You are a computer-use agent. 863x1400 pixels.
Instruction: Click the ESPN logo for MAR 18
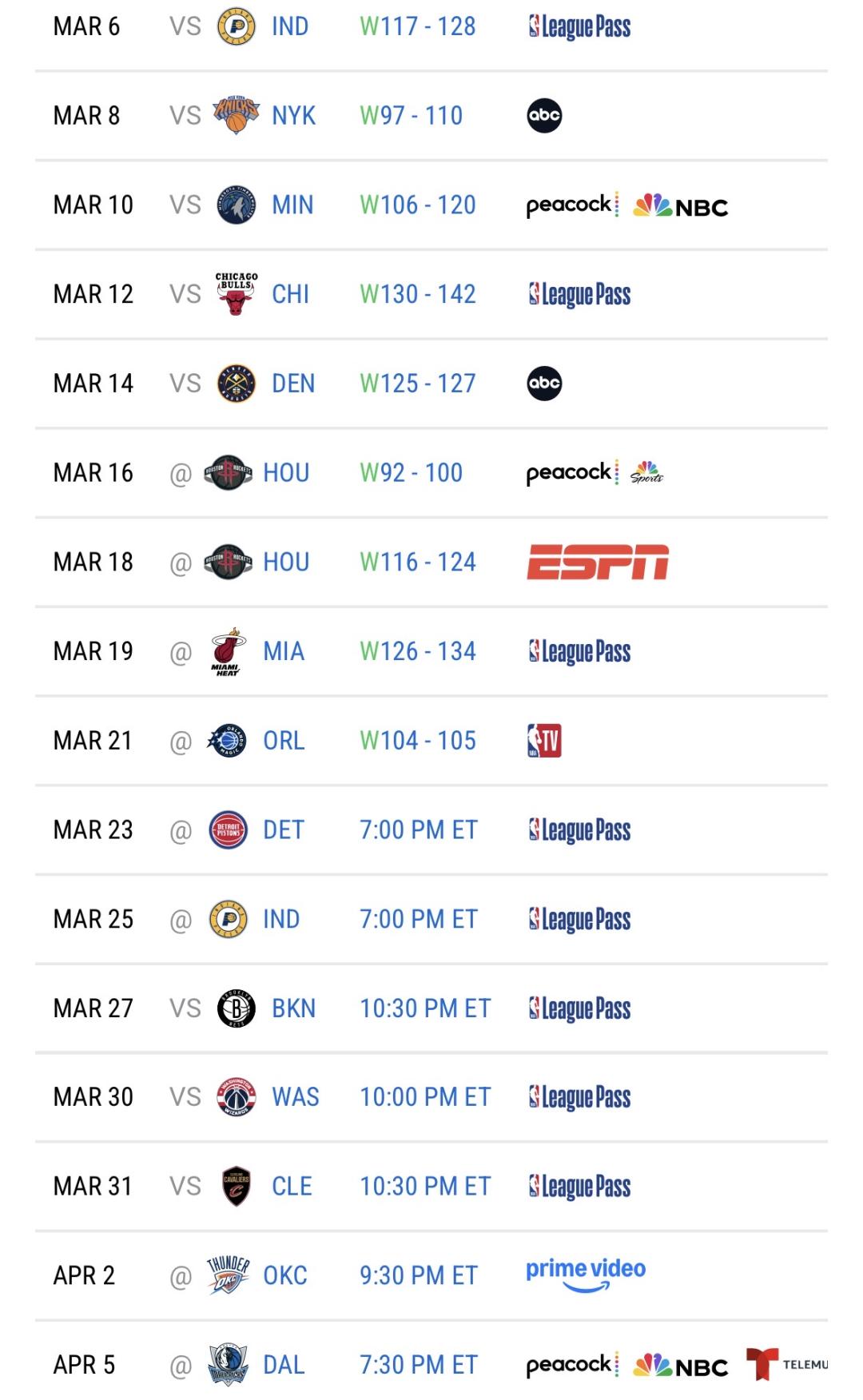[x=597, y=562]
